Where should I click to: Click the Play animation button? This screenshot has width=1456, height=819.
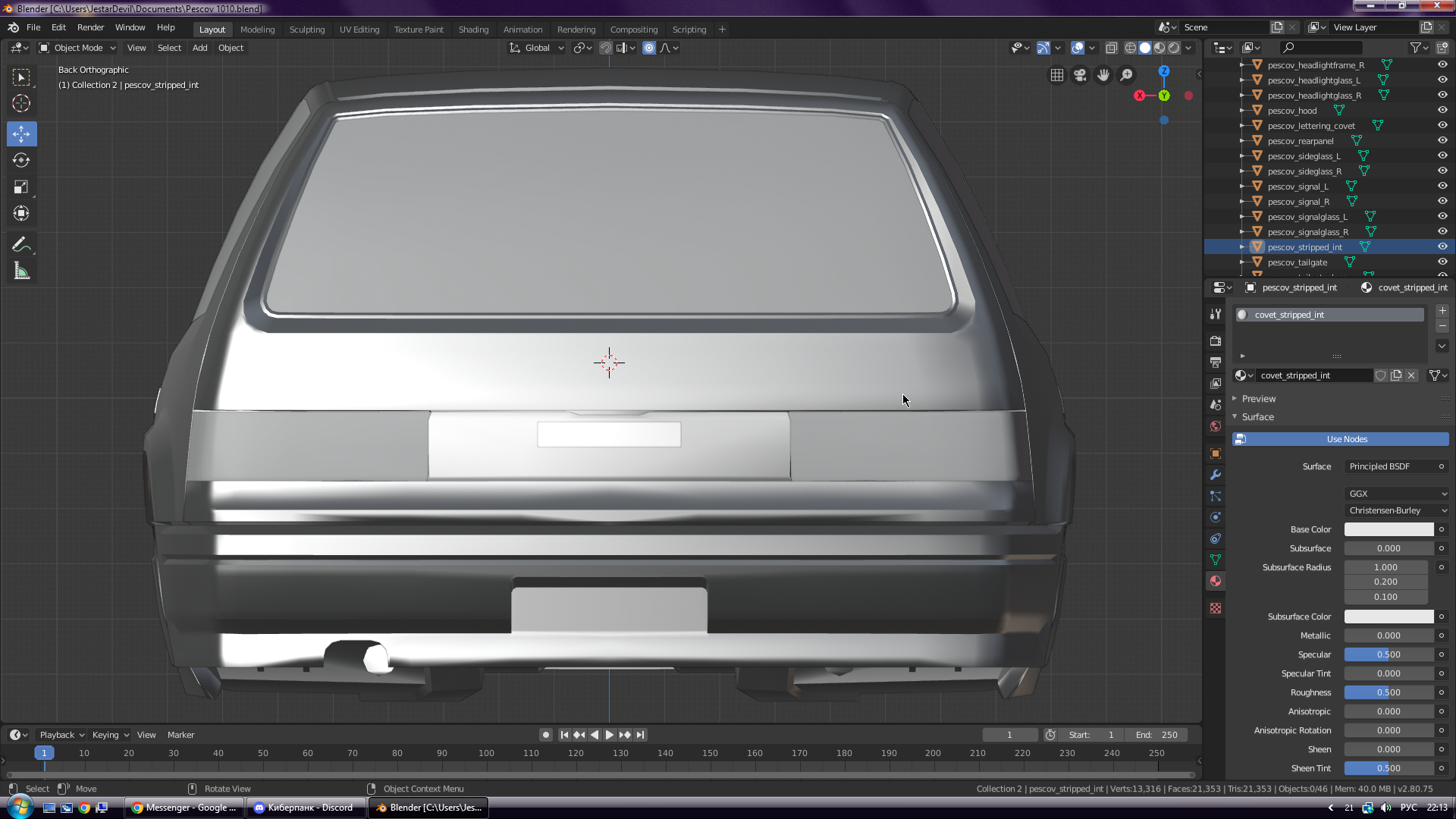click(x=609, y=735)
